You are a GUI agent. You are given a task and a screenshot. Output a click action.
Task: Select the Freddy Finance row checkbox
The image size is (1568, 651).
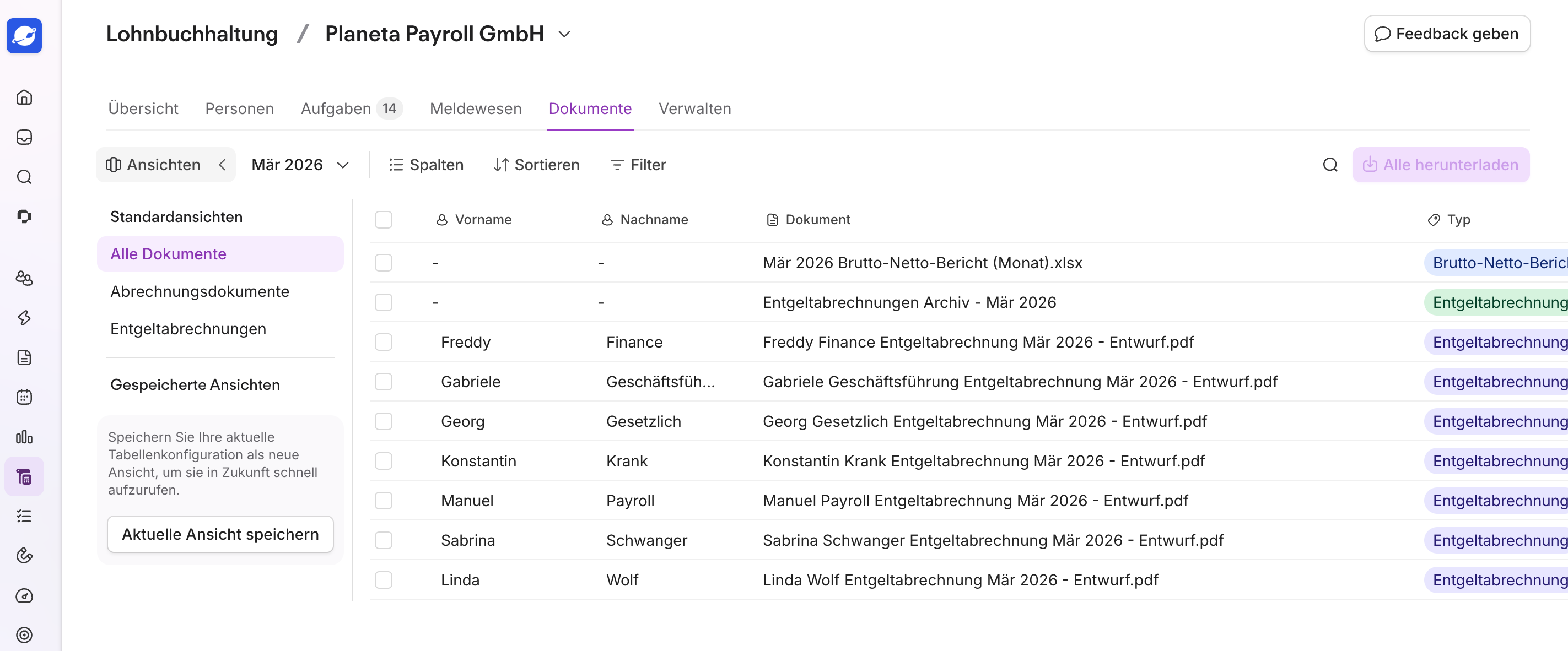pyautogui.click(x=384, y=342)
